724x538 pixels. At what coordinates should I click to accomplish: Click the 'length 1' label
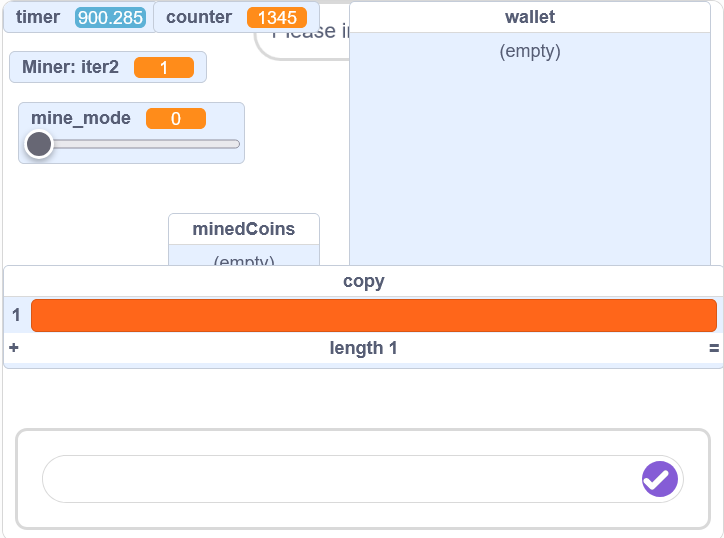click(x=363, y=348)
